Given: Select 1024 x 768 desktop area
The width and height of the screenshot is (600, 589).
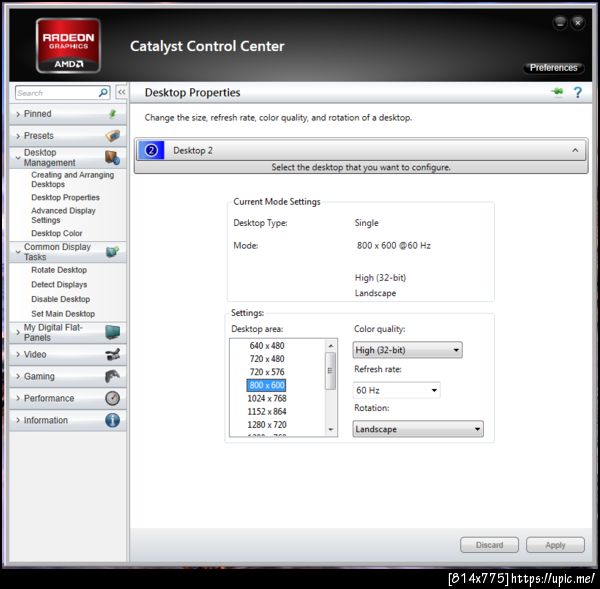Looking at the screenshot, I should (x=267, y=398).
